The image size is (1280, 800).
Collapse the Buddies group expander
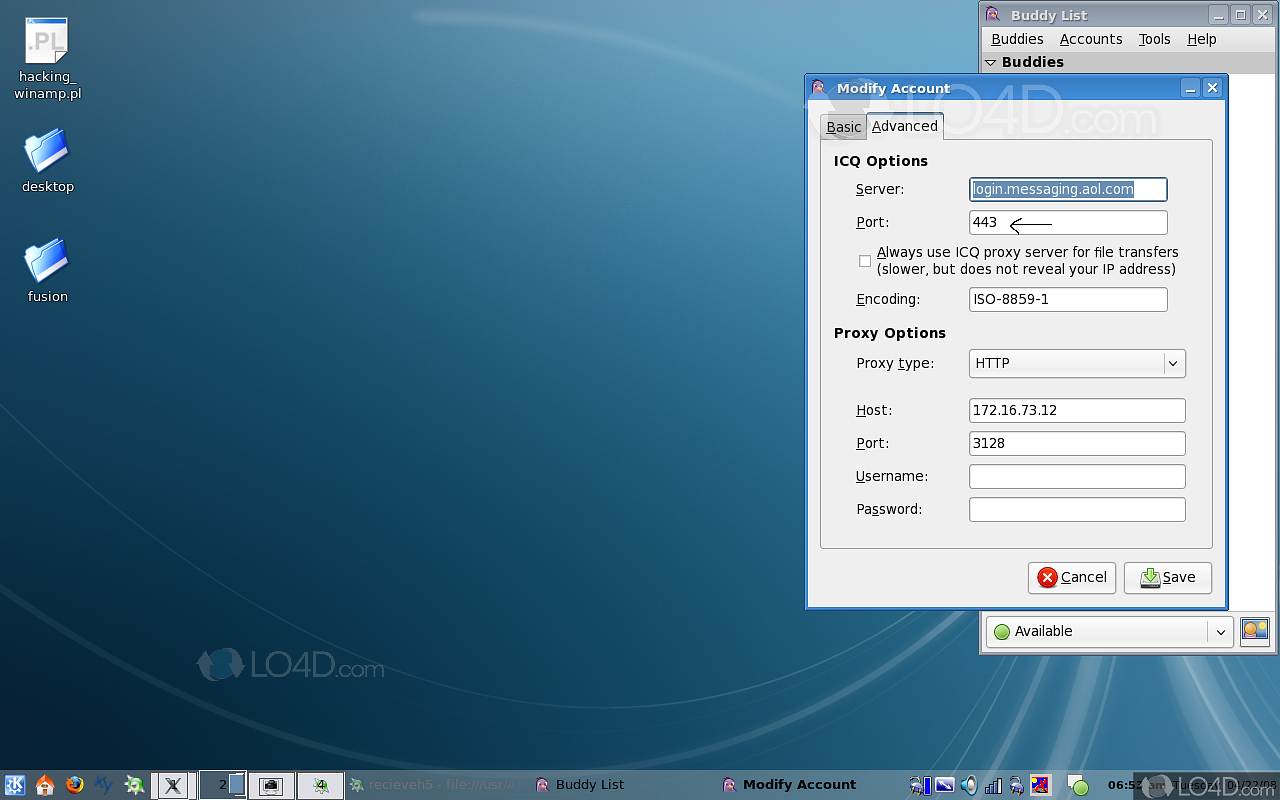coord(991,62)
